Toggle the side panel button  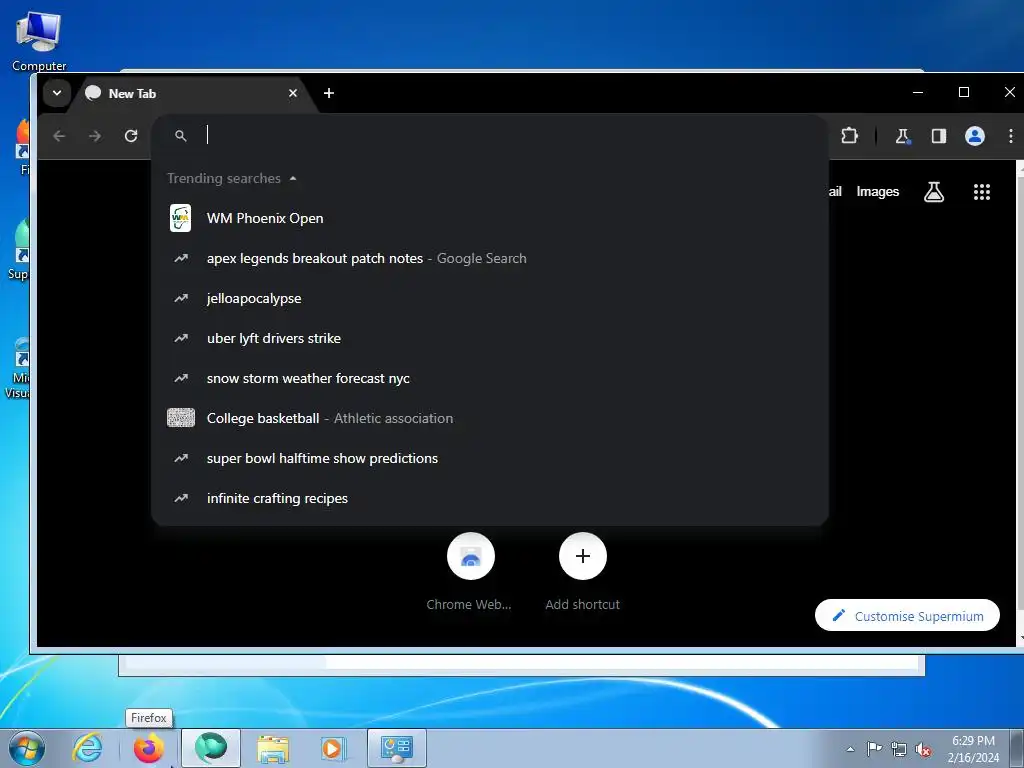[938, 136]
